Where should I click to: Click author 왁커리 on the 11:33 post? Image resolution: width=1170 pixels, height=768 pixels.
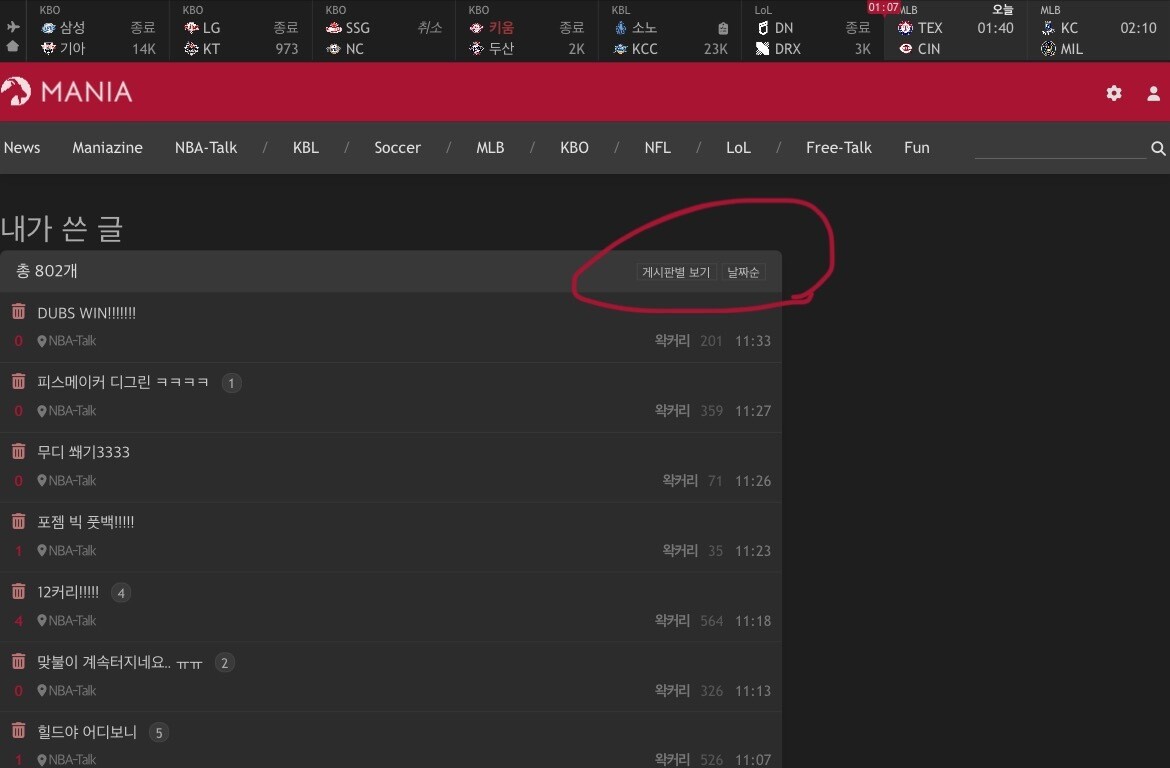(x=672, y=341)
